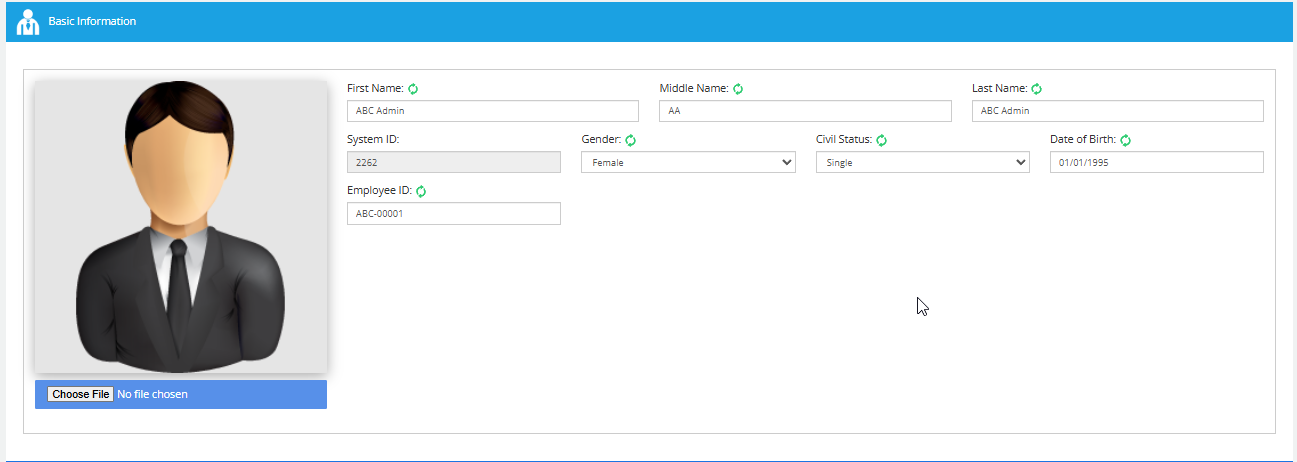
Task: Focus the Middle Name field containing AA
Action: (x=805, y=111)
